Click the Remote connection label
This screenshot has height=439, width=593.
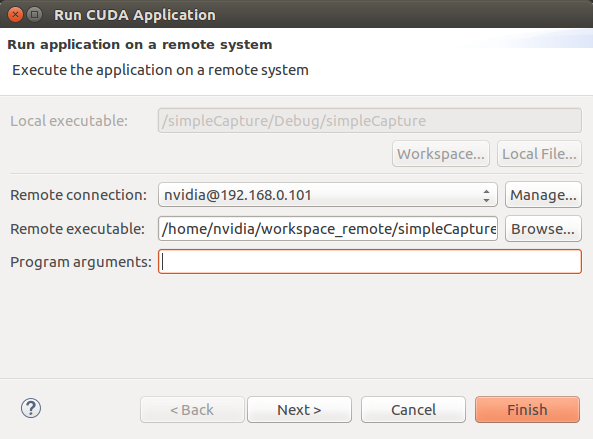[78, 195]
